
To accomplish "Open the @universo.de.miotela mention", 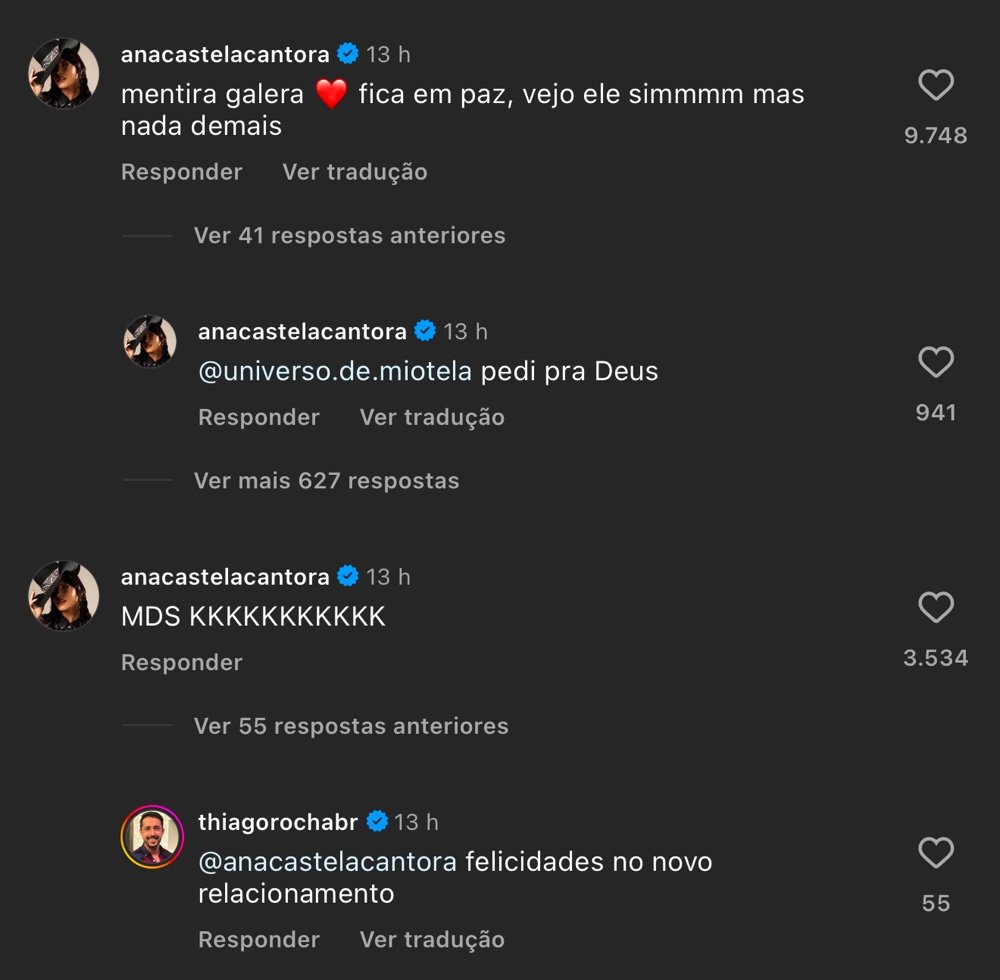I will pos(335,371).
